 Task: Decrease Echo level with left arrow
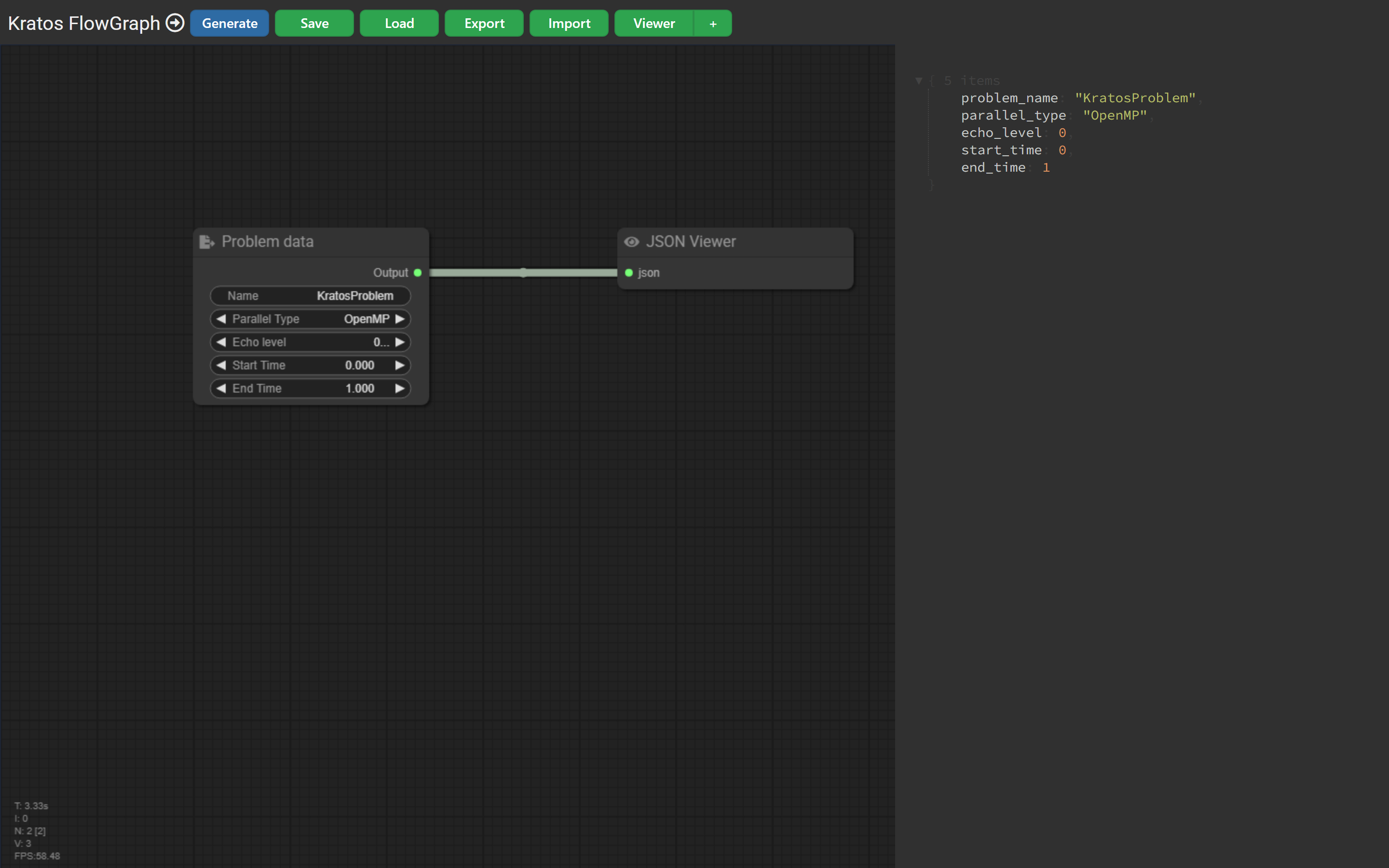(221, 342)
